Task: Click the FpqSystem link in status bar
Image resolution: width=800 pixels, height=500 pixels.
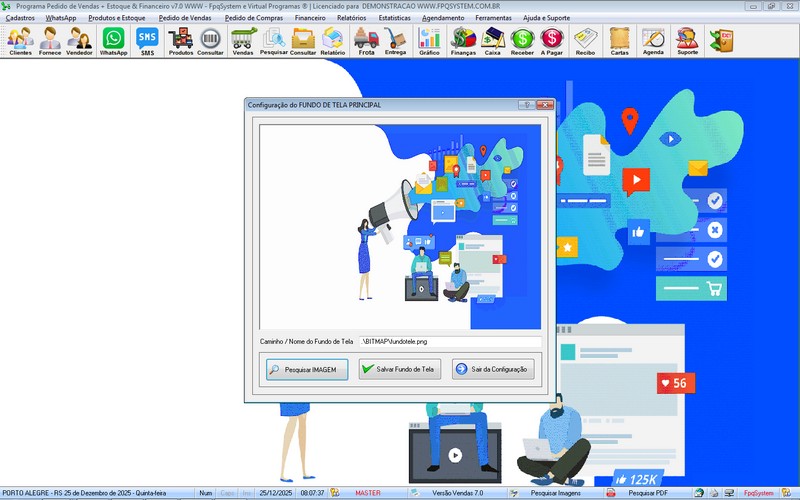Action: [x=758, y=493]
